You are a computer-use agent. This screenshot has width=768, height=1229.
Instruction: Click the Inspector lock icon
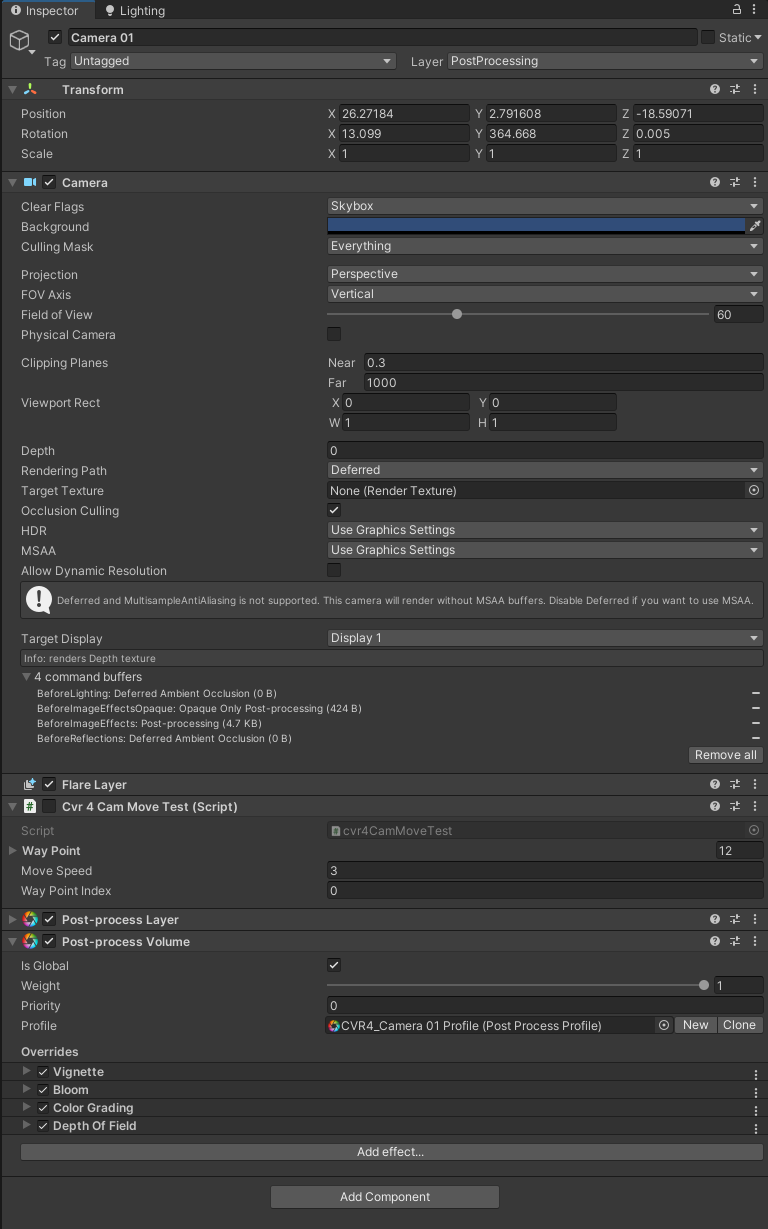[x=737, y=9]
